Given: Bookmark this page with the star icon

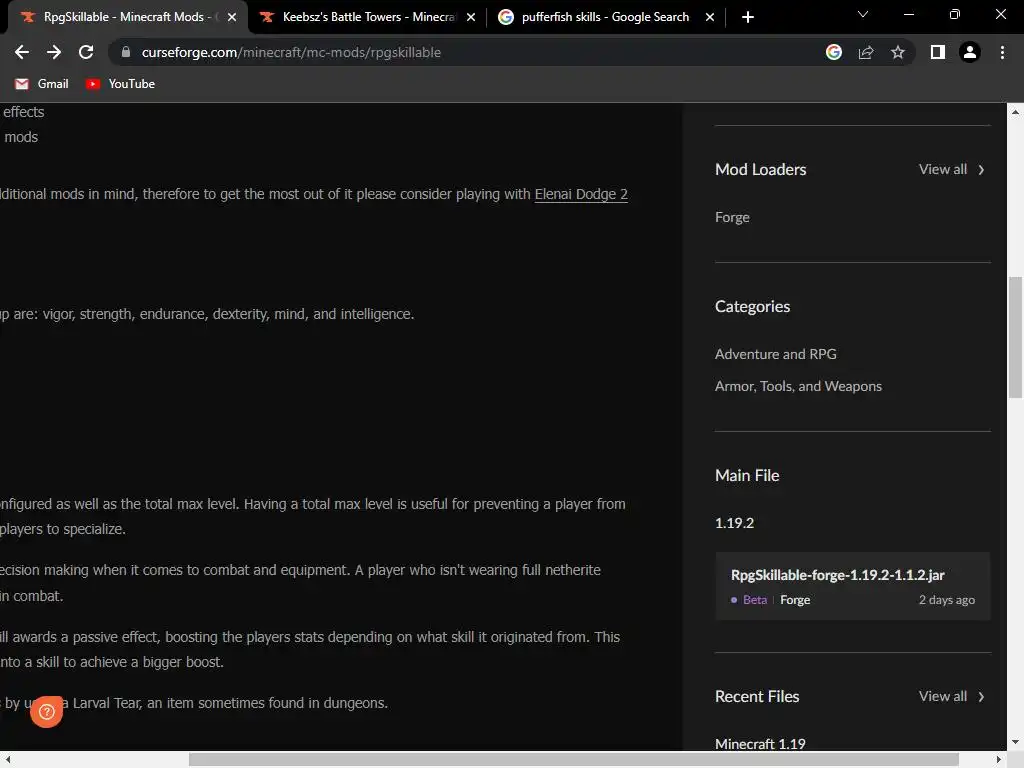Looking at the screenshot, I should [898, 52].
